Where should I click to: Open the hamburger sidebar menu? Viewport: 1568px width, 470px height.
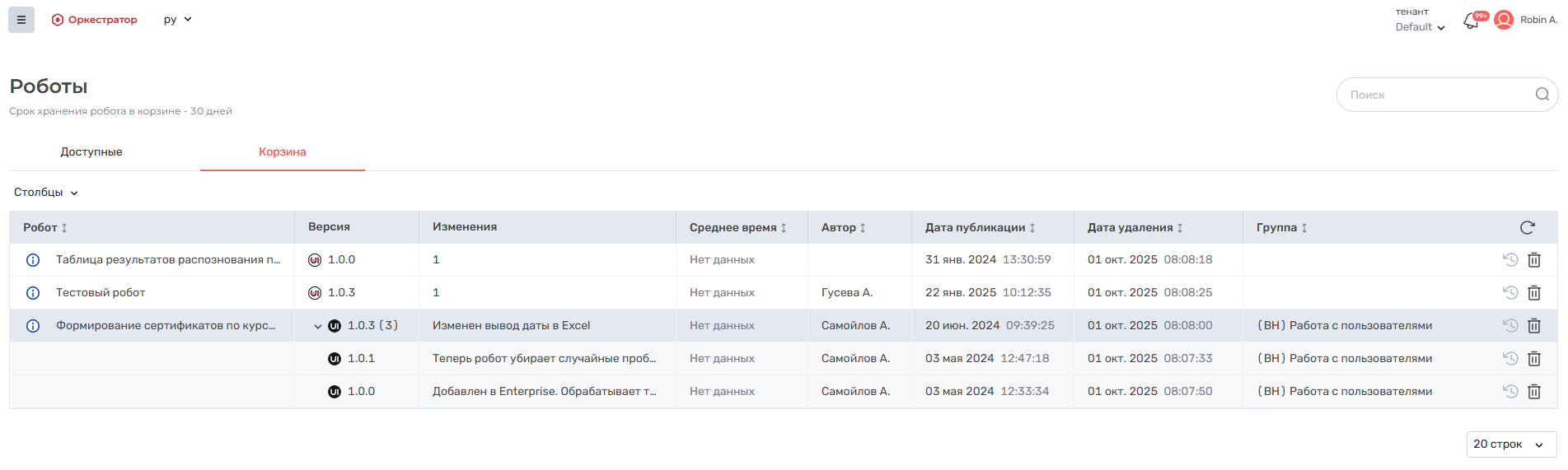21,20
